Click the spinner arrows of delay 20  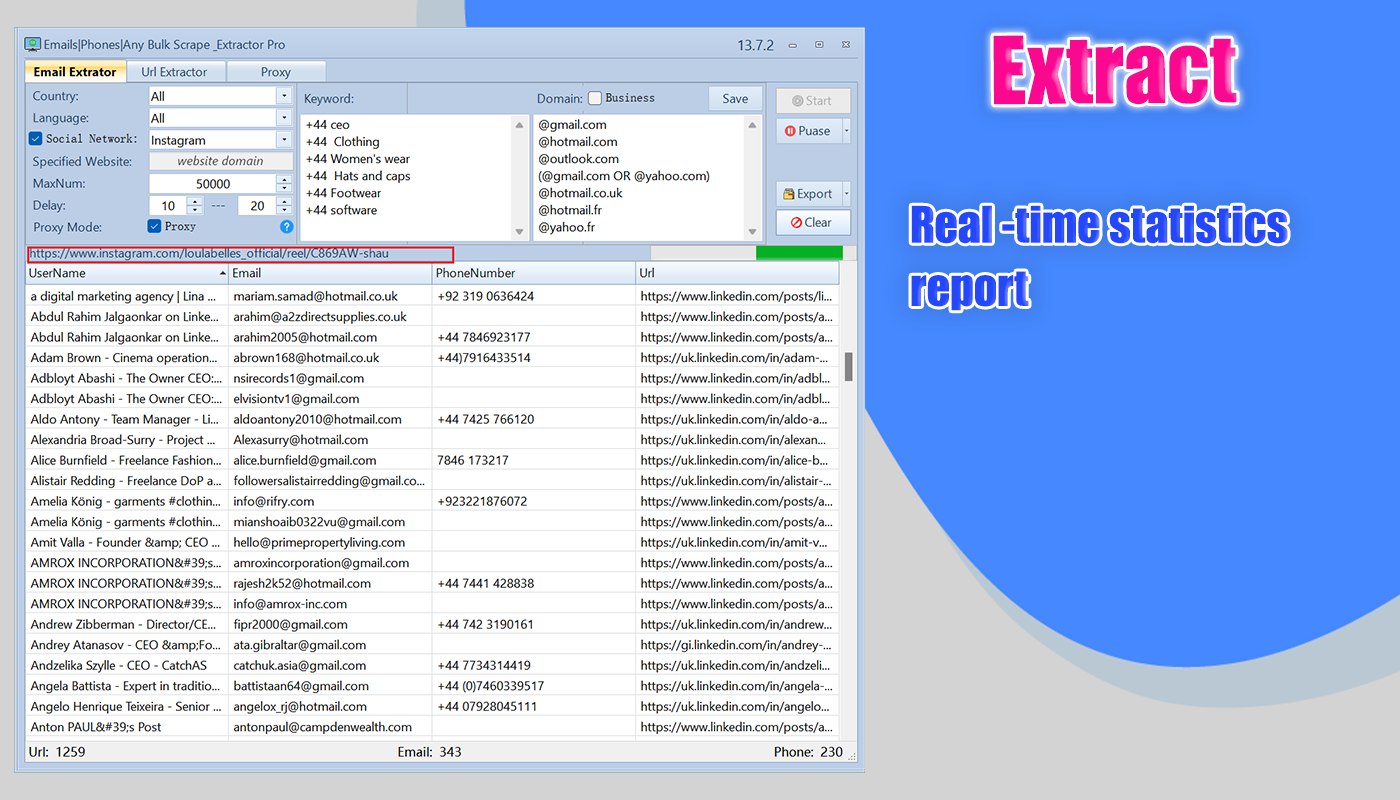click(x=284, y=206)
